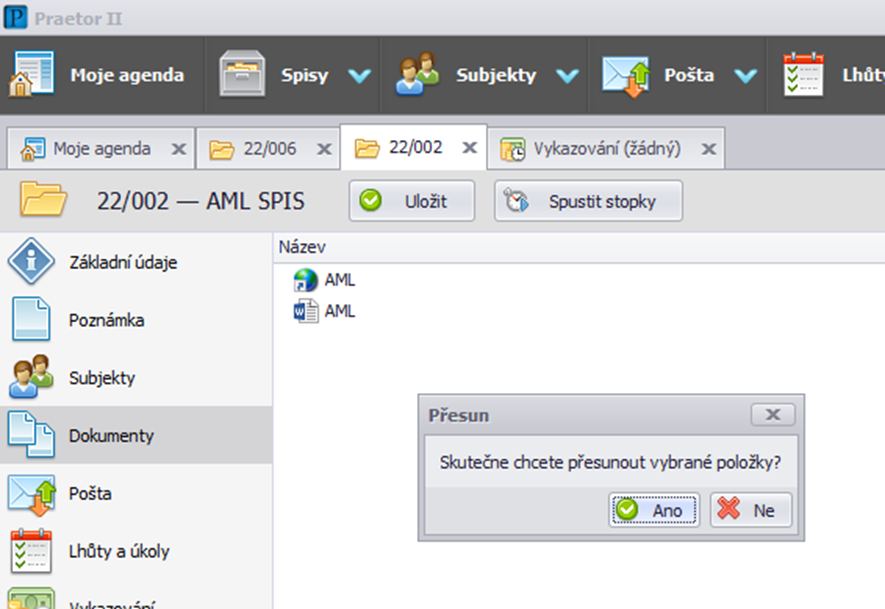The image size is (885, 609).
Task: Select the AML Word document
Action: (x=339, y=311)
